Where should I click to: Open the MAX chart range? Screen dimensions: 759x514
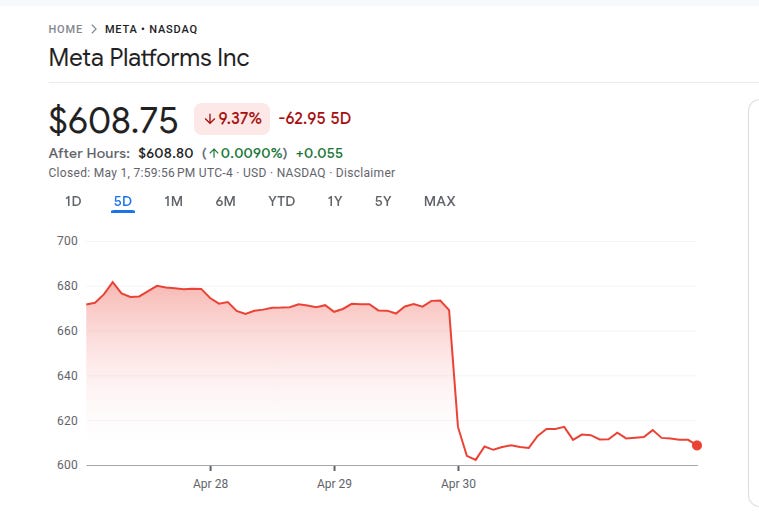click(x=440, y=201)
